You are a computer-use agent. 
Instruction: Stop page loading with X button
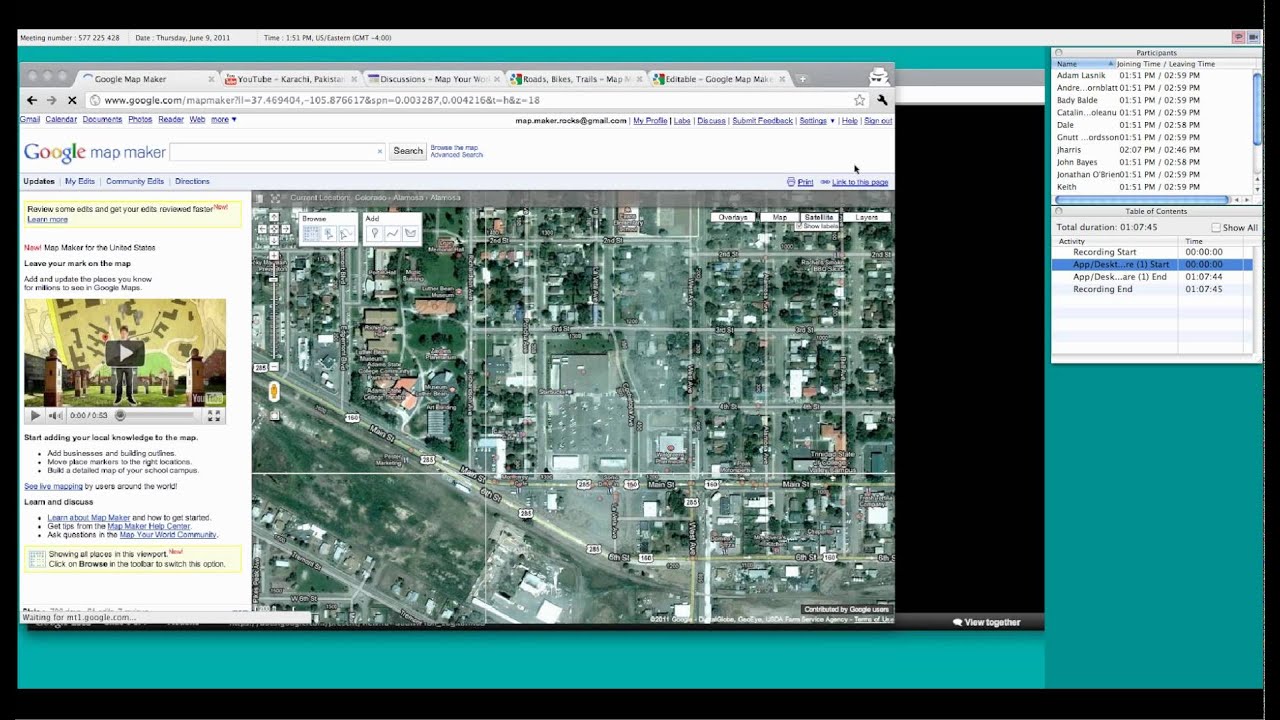tap(72, 100)
